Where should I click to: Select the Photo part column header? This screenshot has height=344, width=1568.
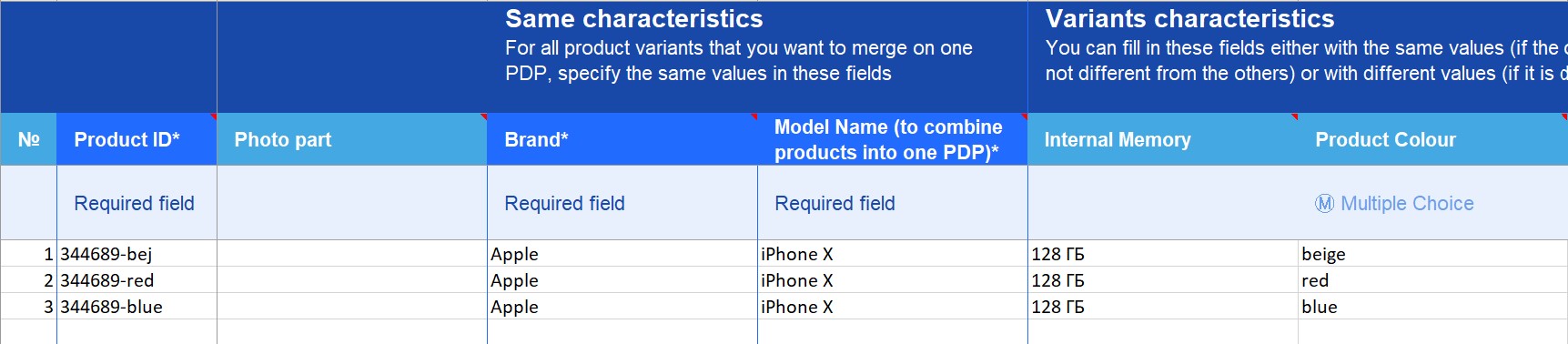(352, 139)
